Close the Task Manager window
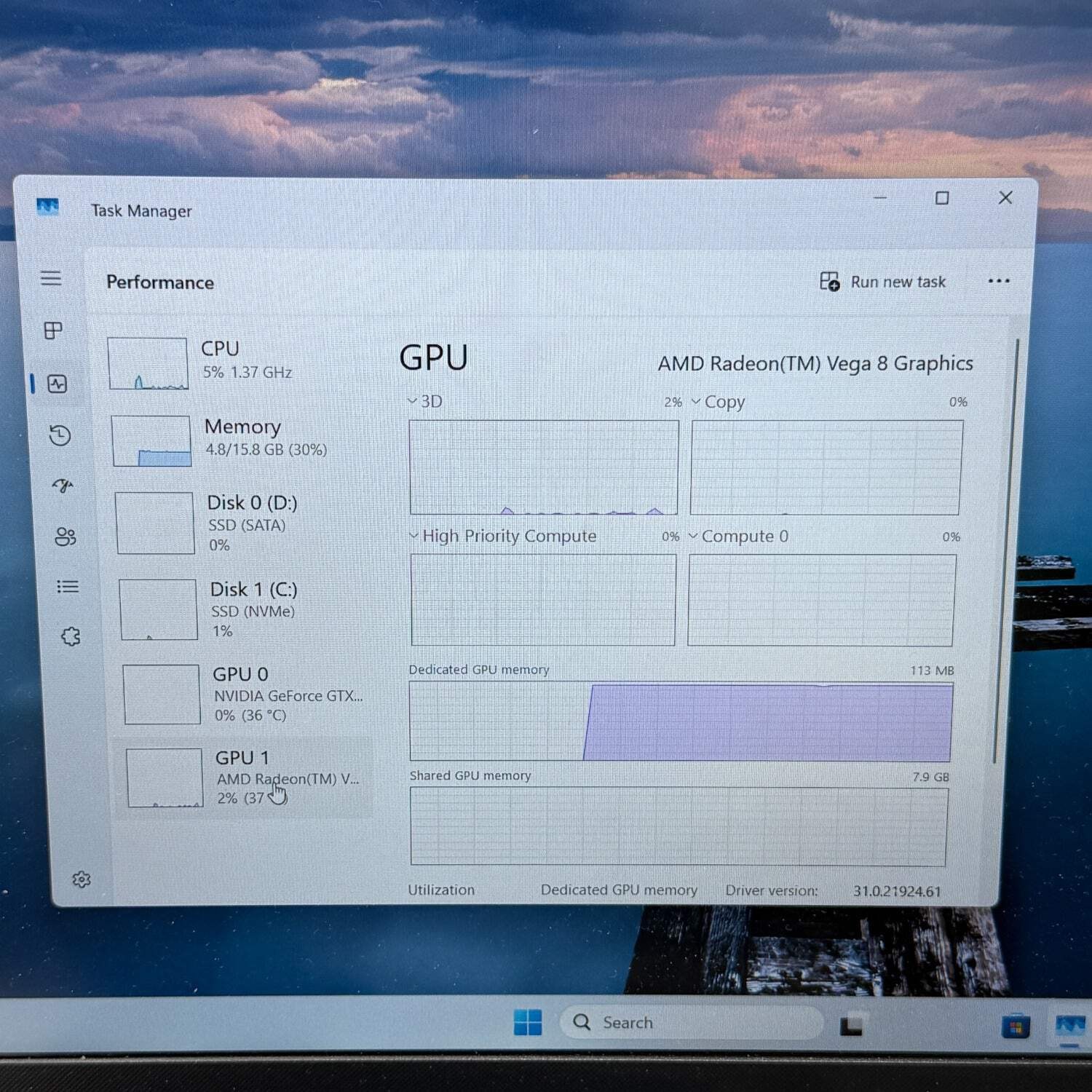This screenshot has height=1092, width=1092. coord(1005,197)
